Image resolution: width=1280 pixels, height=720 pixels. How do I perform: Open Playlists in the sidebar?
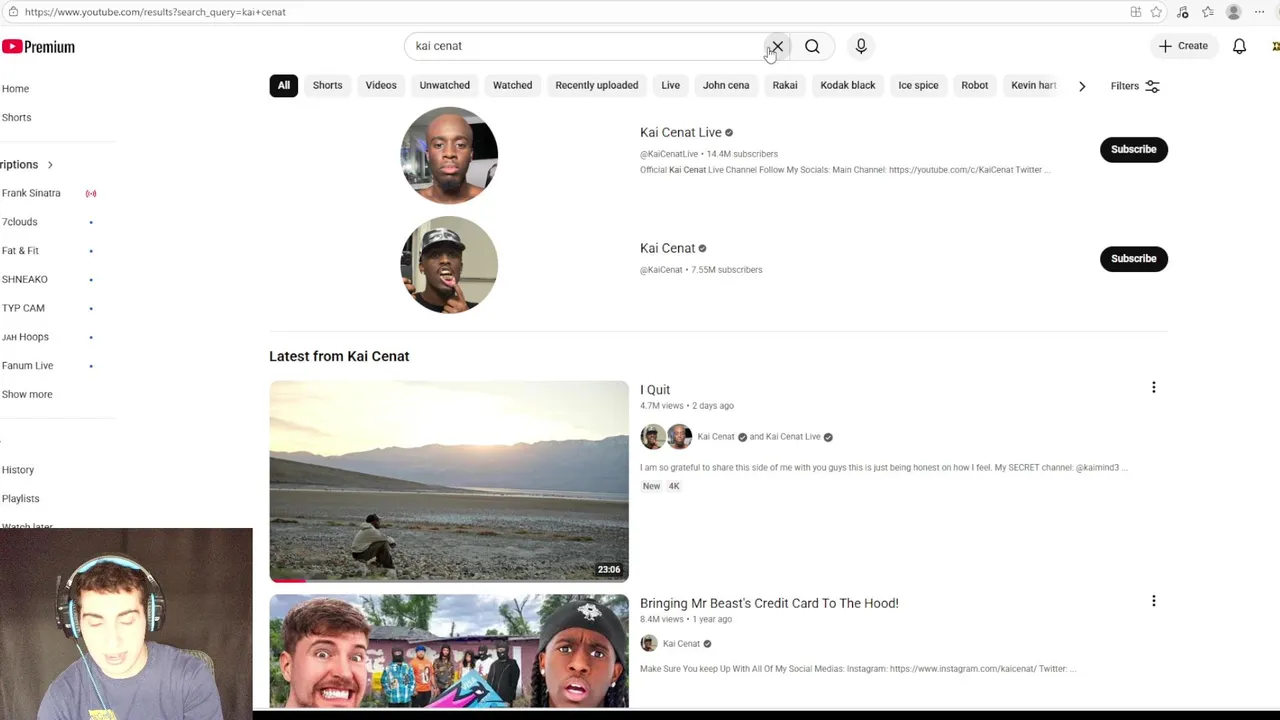[x=20, y=499]
